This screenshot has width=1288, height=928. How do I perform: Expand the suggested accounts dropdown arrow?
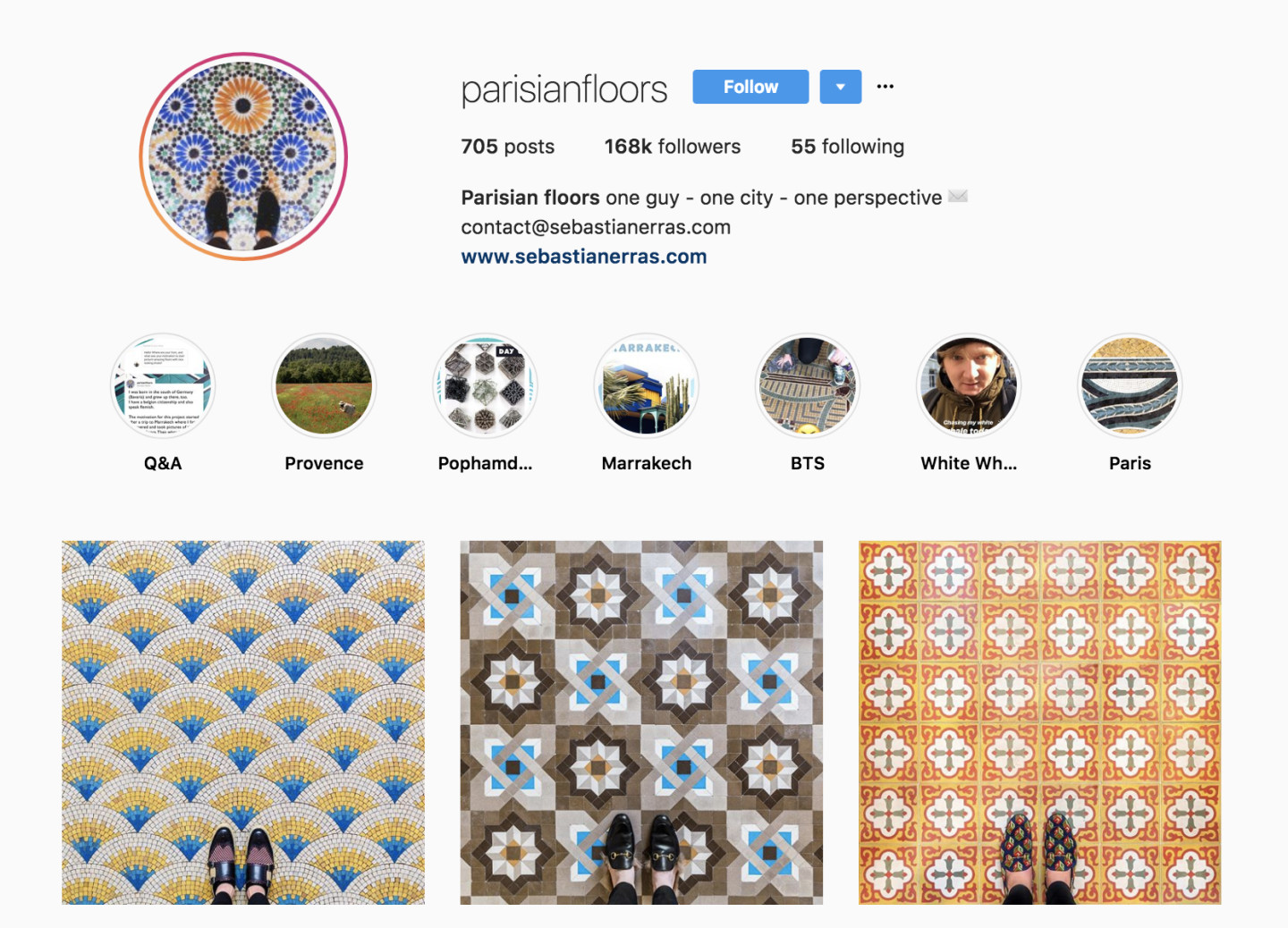pyautogui.click(x=841, y=87)
